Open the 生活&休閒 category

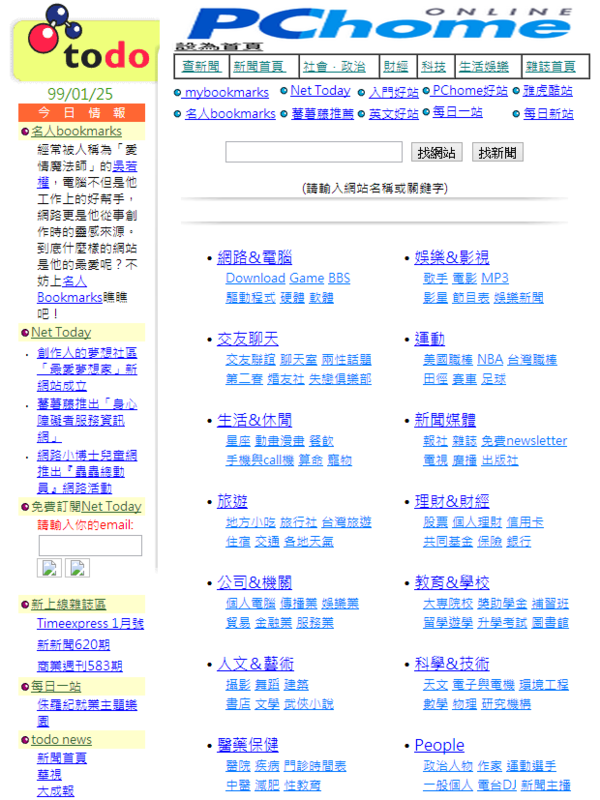tap(255, 420)
